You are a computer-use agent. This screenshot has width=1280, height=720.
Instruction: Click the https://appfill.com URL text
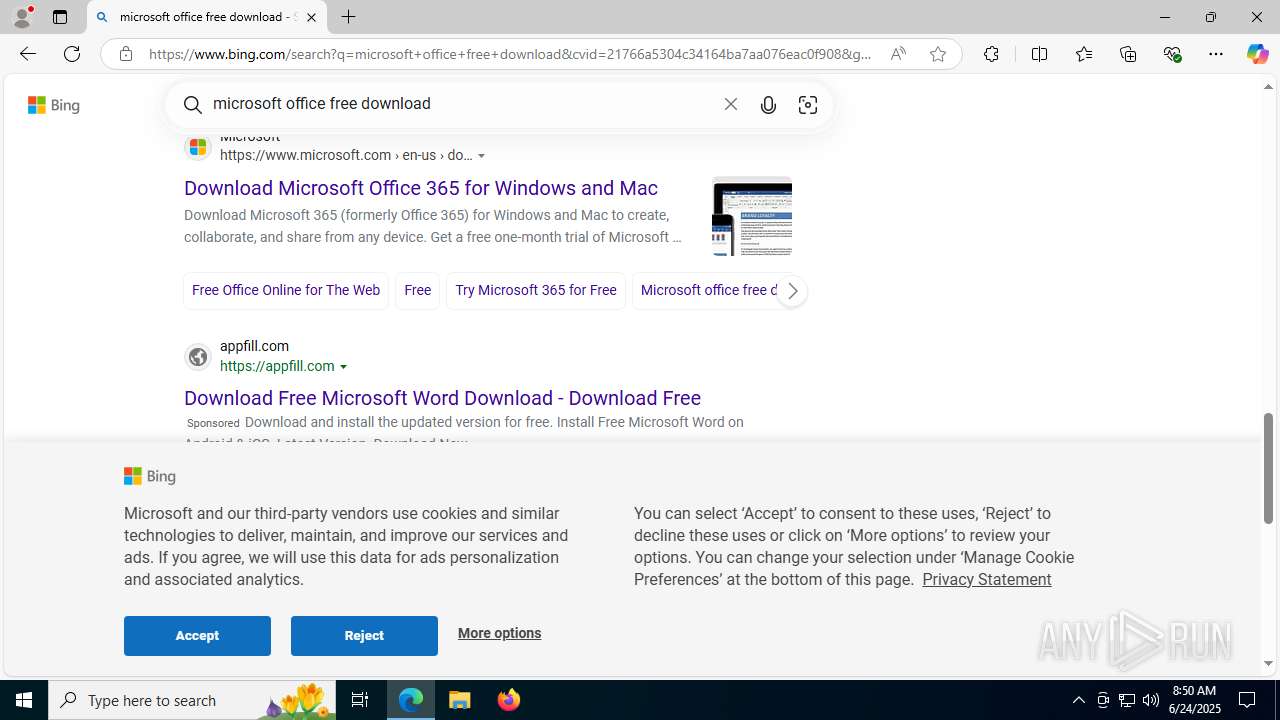(x=277, y=366)
